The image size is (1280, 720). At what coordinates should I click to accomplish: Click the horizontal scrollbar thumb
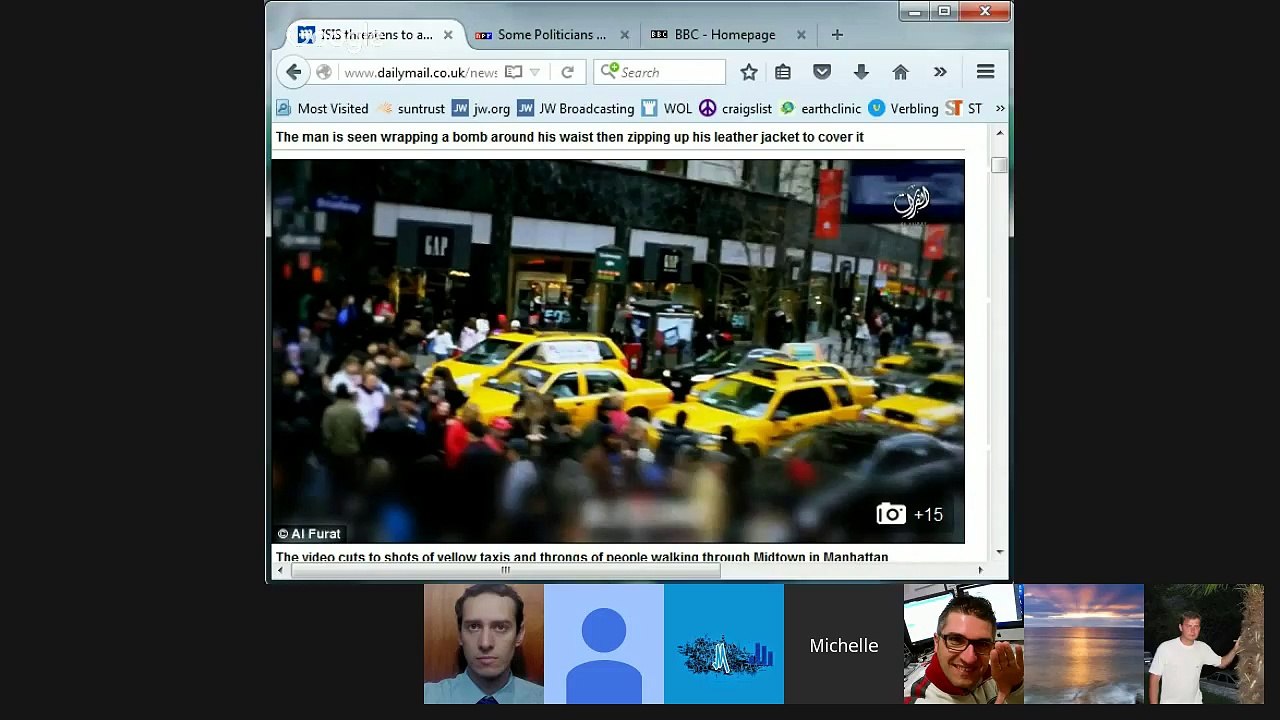[x=505, y=570]
